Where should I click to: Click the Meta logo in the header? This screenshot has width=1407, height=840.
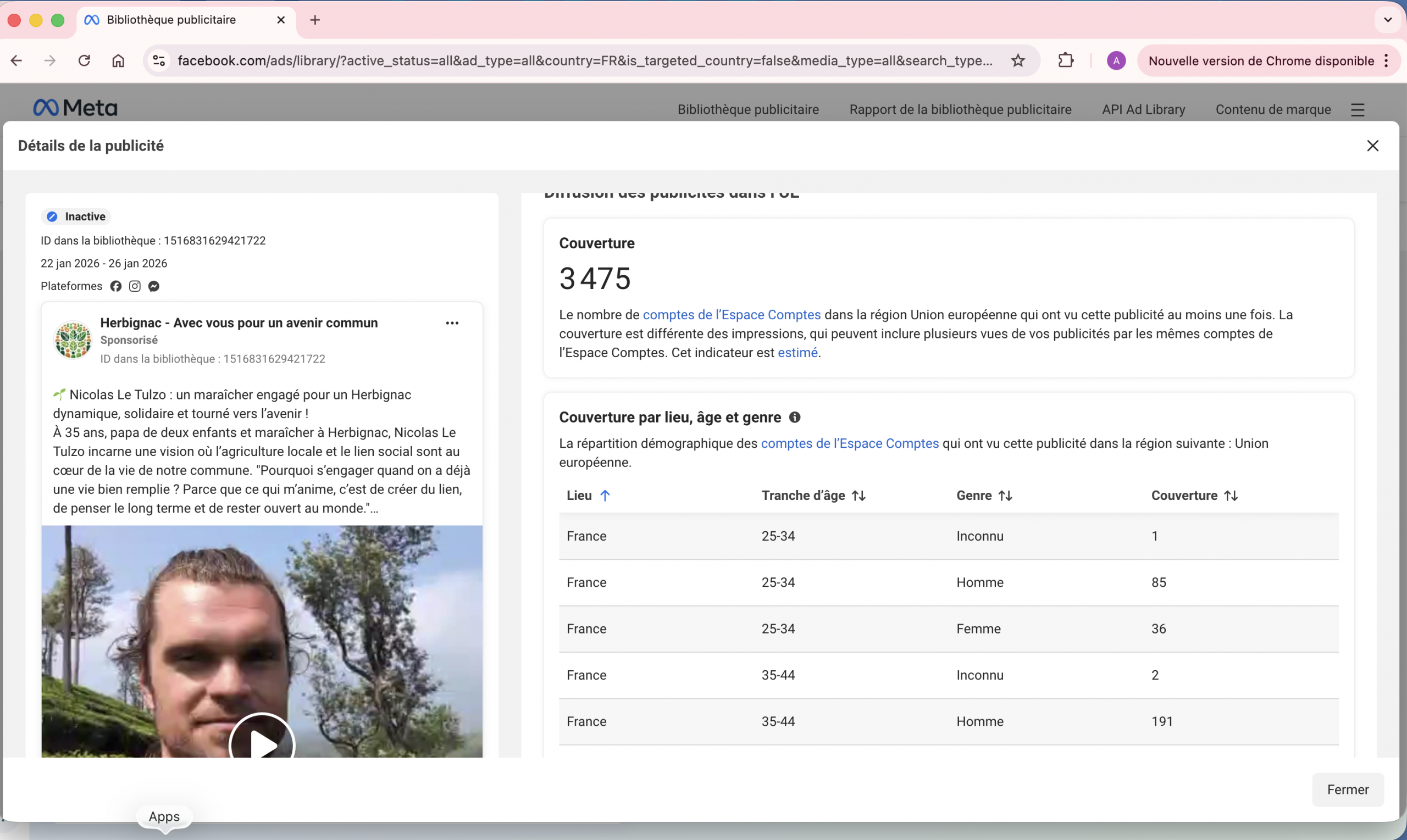tap(75, 107)
